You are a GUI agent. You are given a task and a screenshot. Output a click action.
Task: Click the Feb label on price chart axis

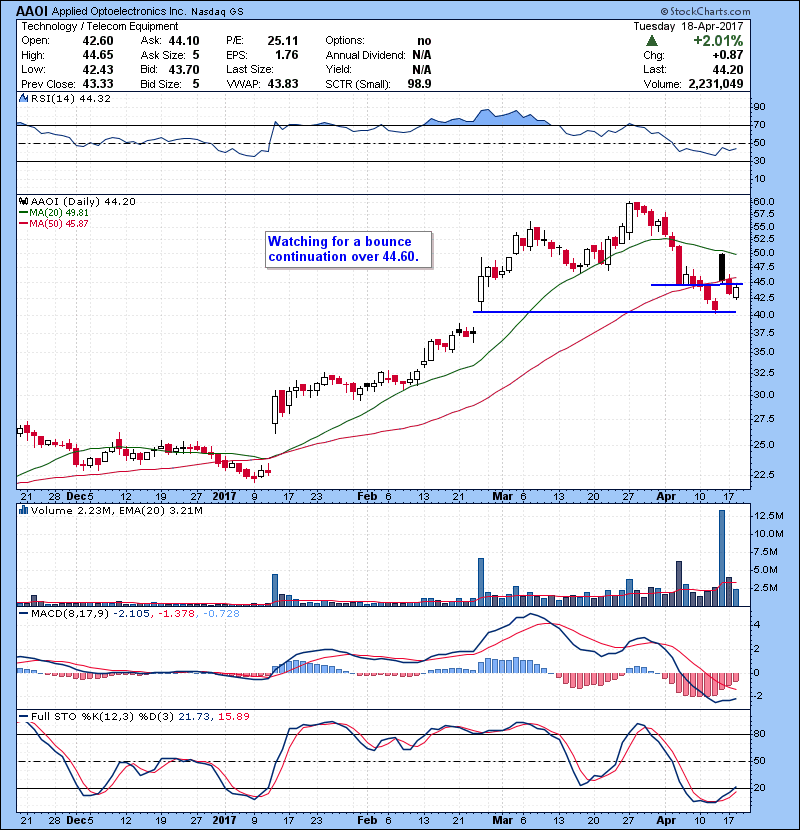(x=367, y=497)
